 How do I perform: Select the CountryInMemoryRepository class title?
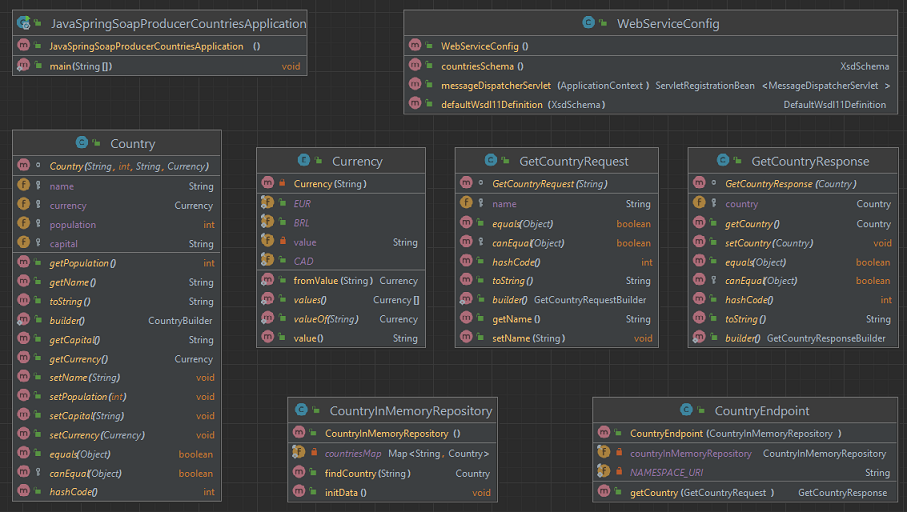(411, 411)
